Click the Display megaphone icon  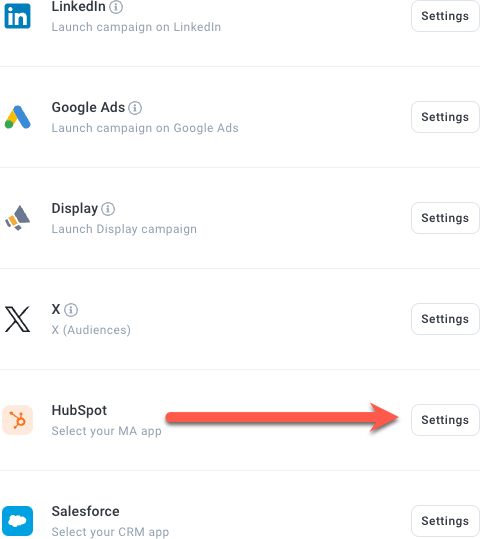click(x=17, y=218)
